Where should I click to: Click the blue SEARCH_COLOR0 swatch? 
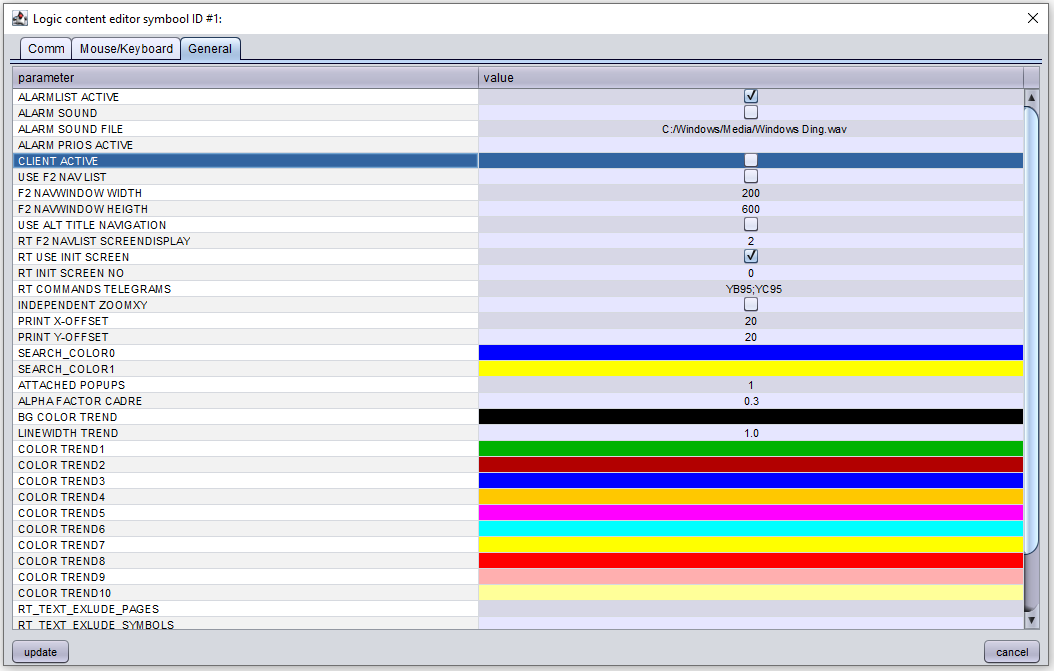750,352
